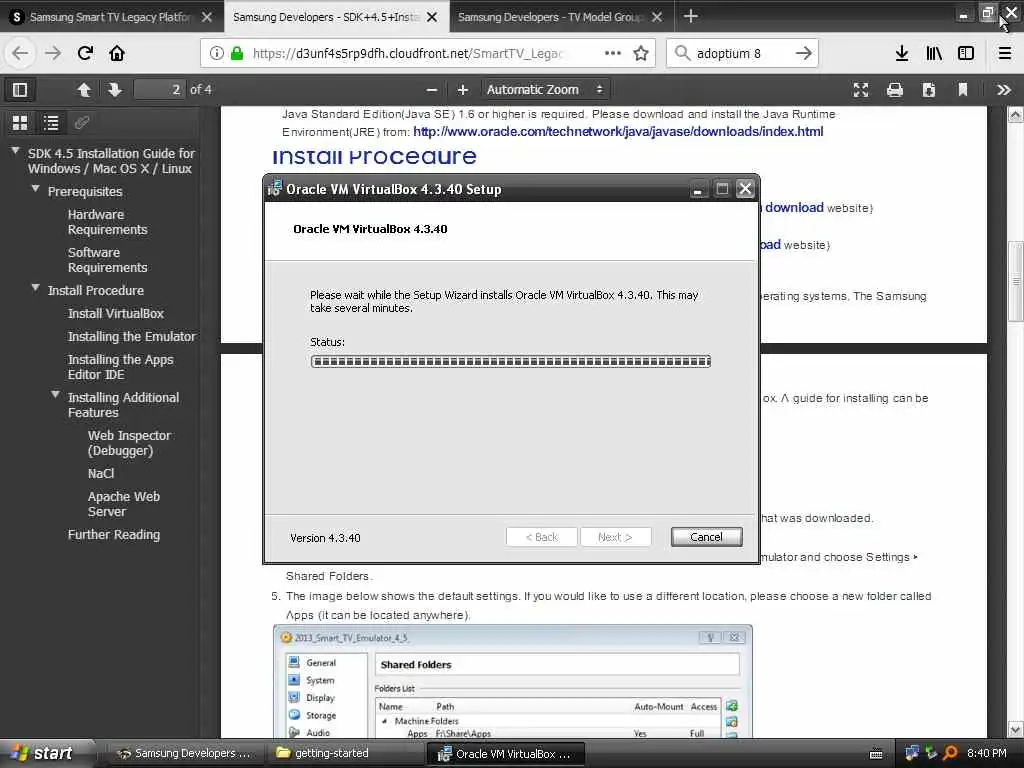The height and width of the screenshot is (768, 1024).
Task: Show attachments in PDF sidebar
Action: pyautogui.click(x=82, y=122)
